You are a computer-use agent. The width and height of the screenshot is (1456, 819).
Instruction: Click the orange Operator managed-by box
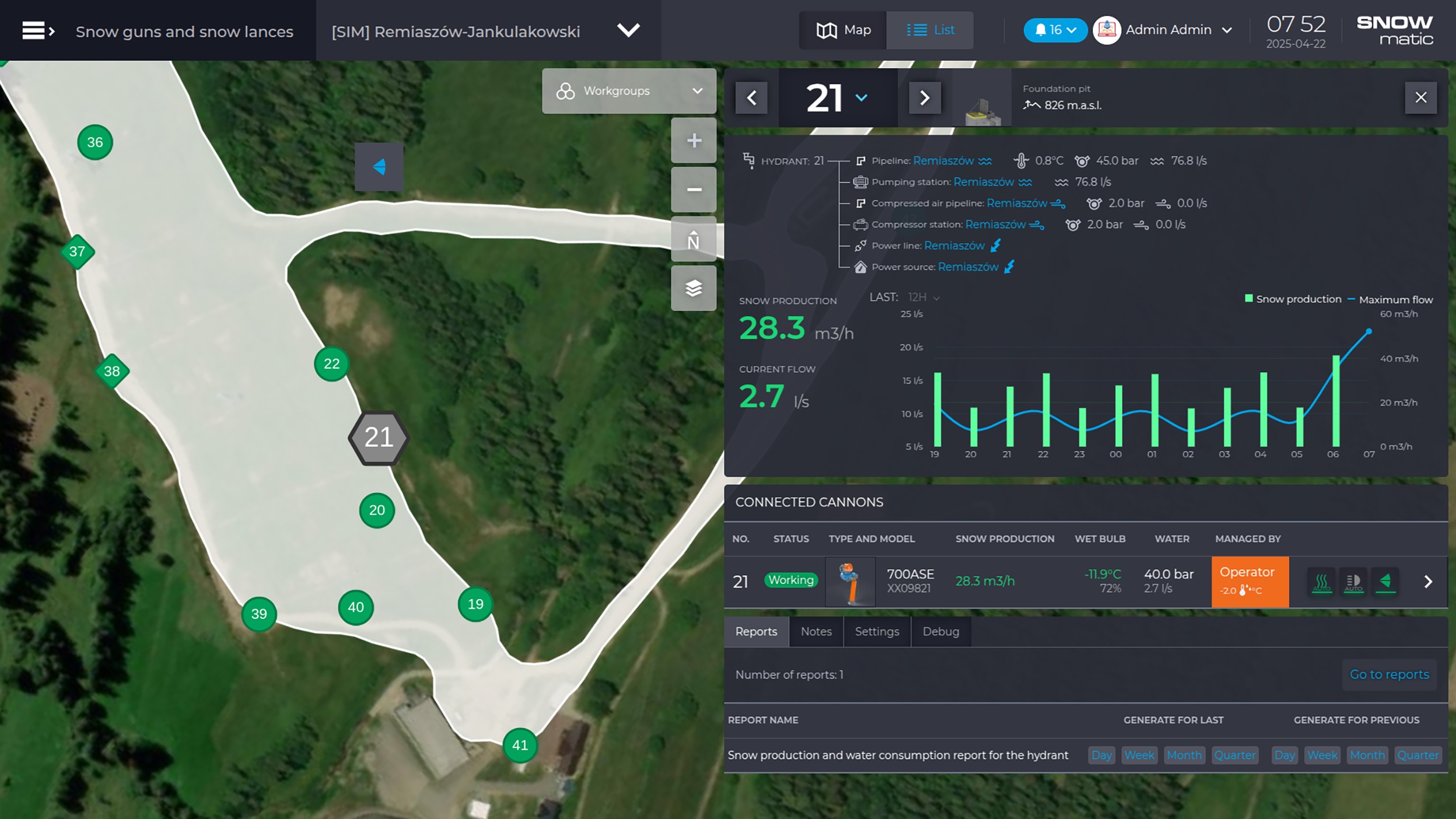point(1249,582)
